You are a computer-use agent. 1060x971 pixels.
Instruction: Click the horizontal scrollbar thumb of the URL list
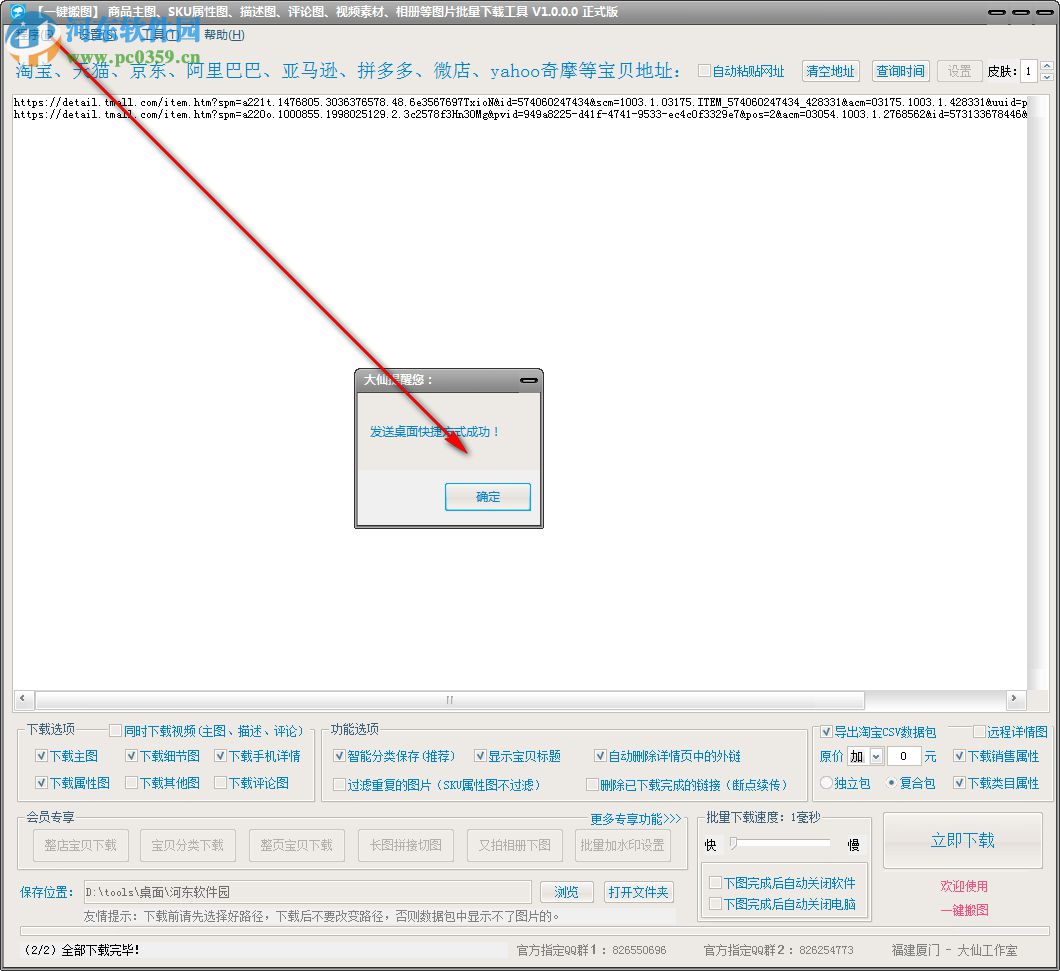(450, 699)
